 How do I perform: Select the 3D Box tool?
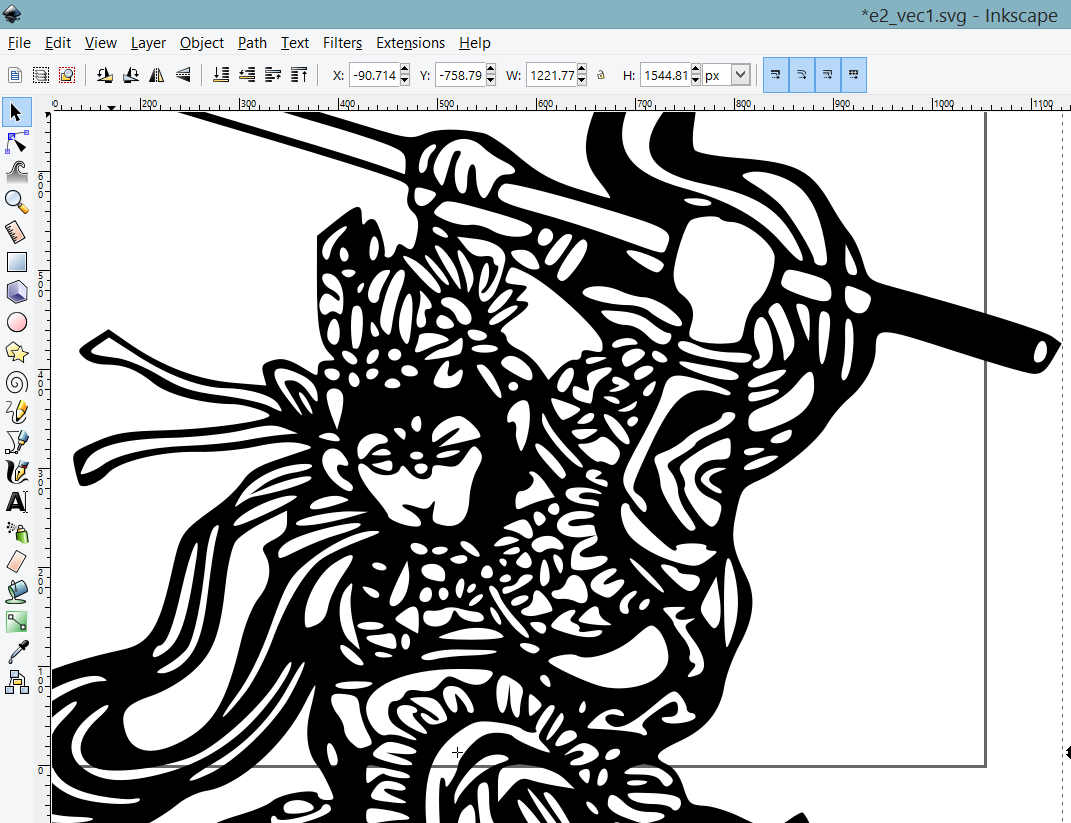pos(16,292)
